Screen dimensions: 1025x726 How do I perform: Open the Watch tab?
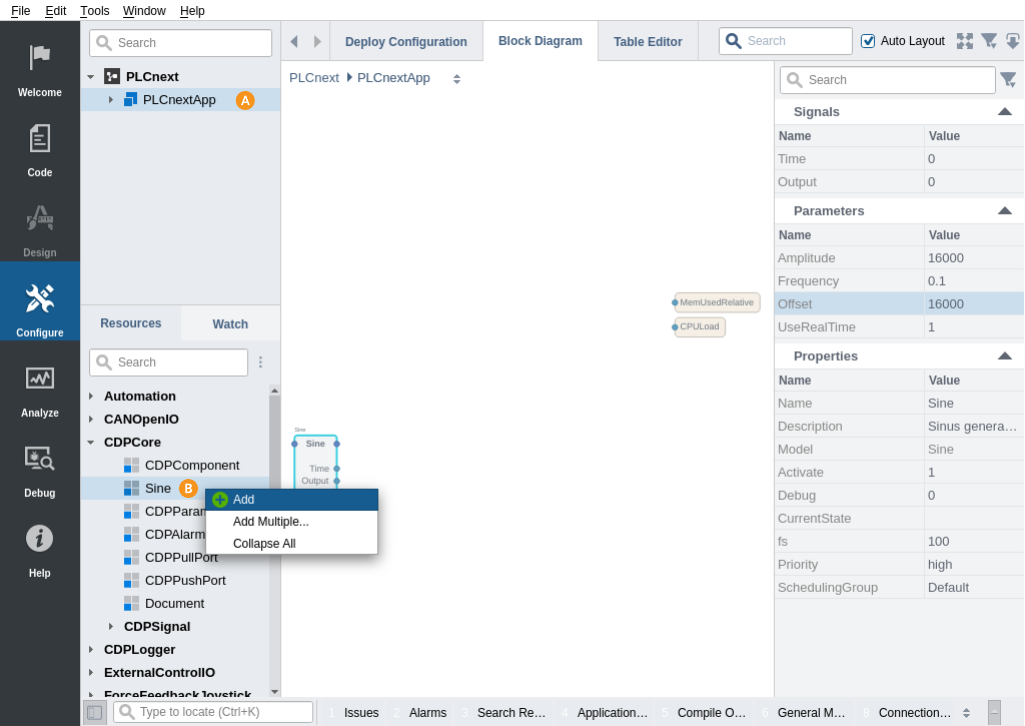point(230,324)
